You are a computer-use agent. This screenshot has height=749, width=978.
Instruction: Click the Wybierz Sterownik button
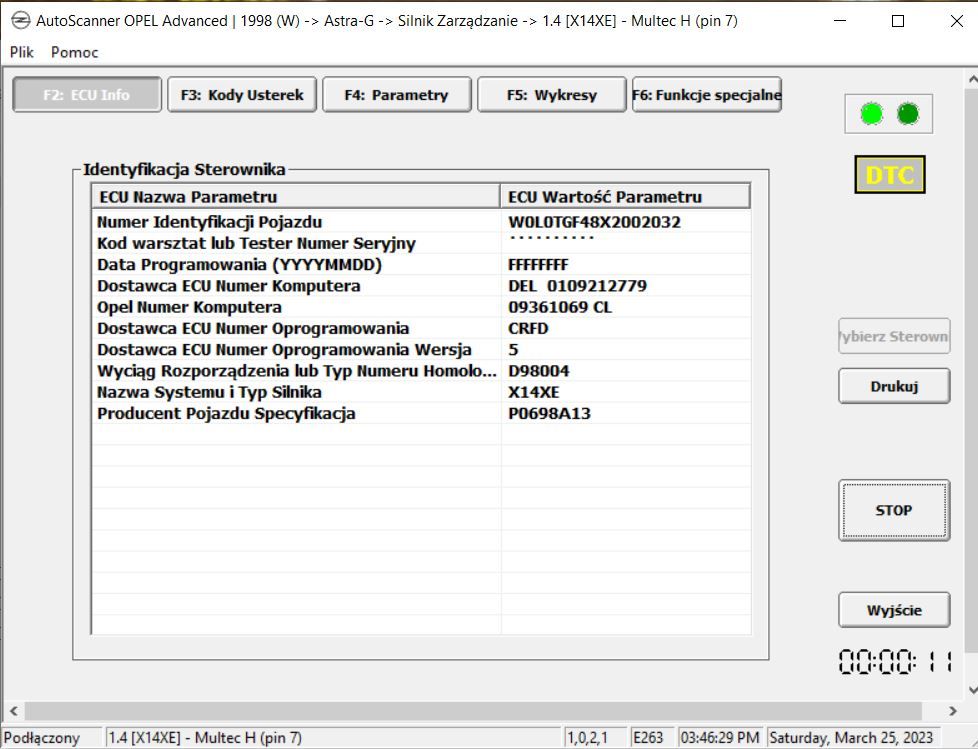click(894, 336)
